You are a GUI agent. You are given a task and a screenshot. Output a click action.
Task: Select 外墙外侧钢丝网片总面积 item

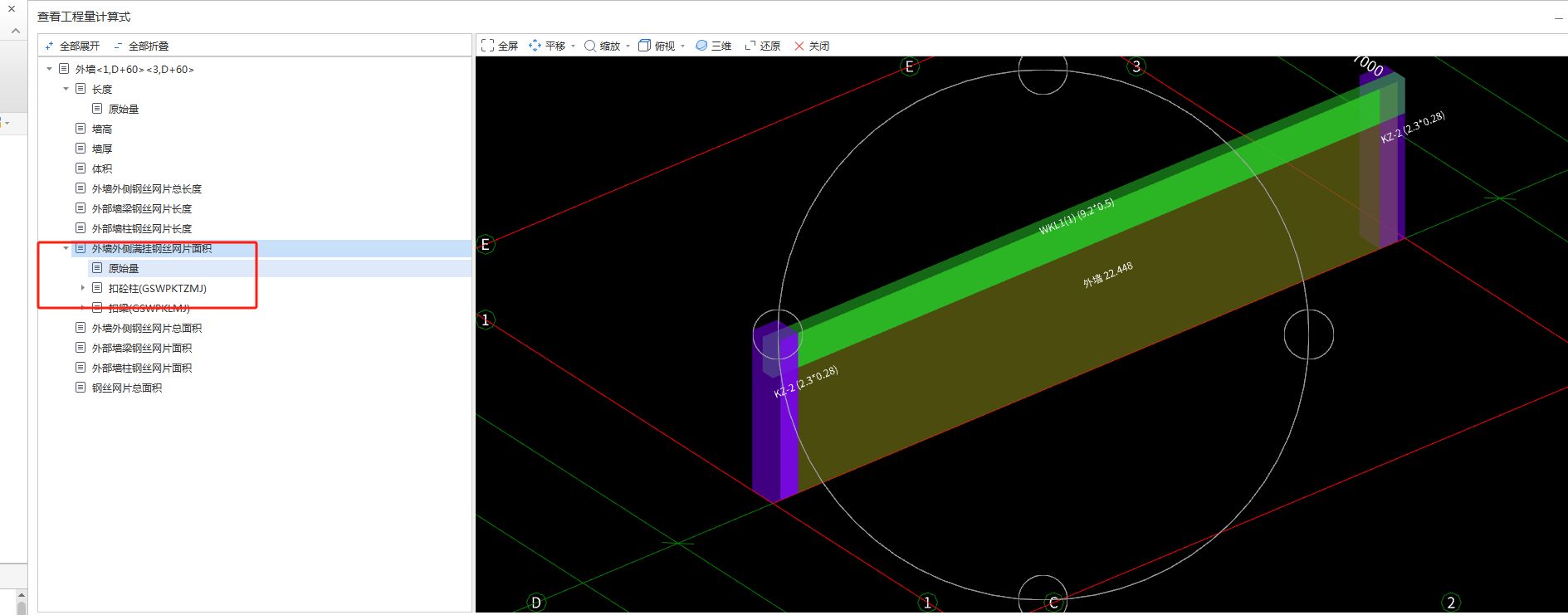pos(147,328)
